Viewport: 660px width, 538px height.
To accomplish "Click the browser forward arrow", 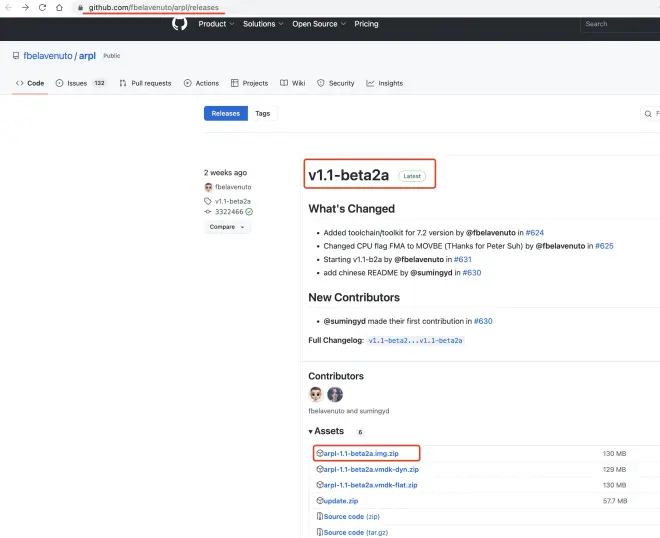I will click(25, 8).
